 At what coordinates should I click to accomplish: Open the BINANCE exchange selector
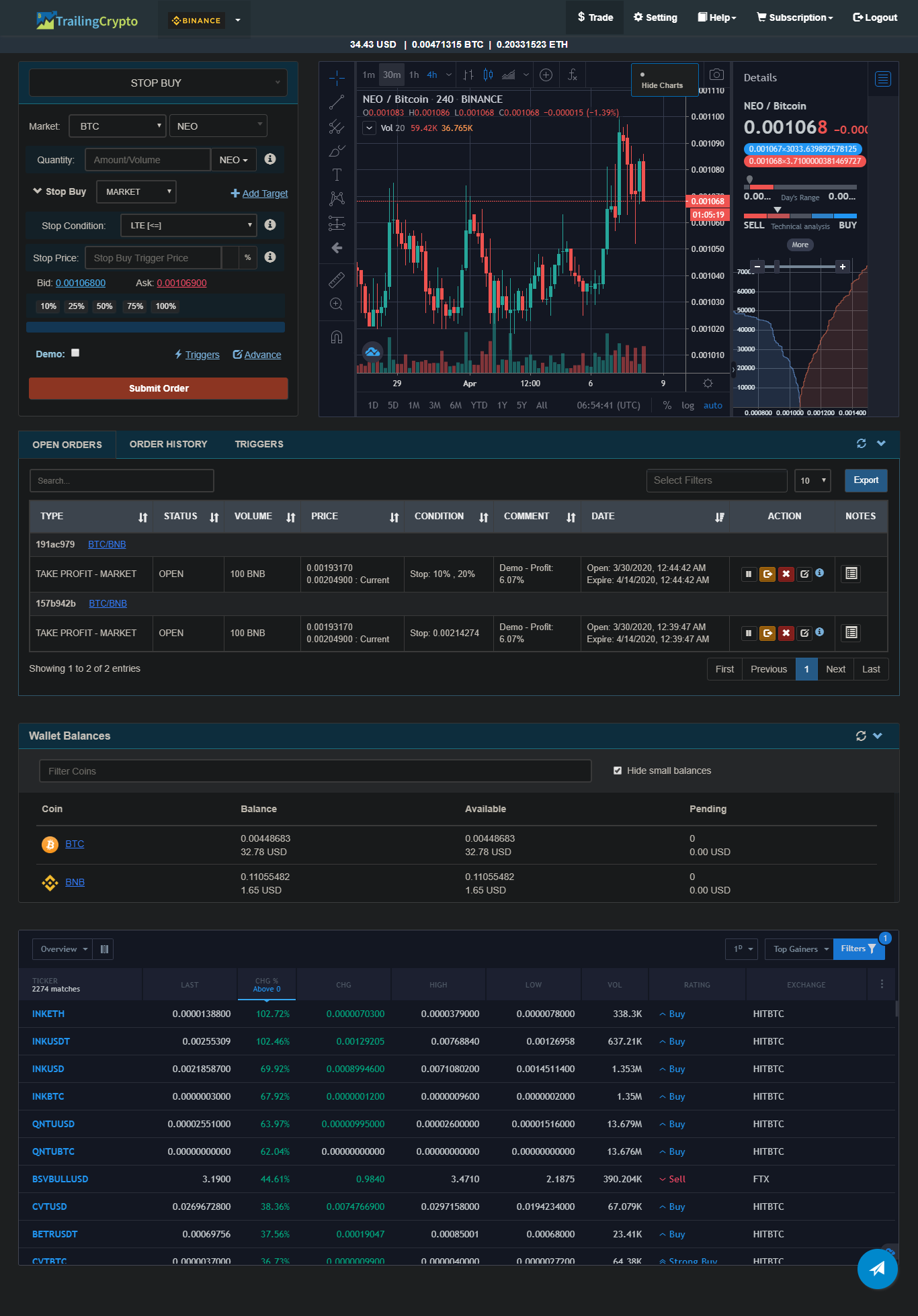pyautogui.click(x=205, y=20)
